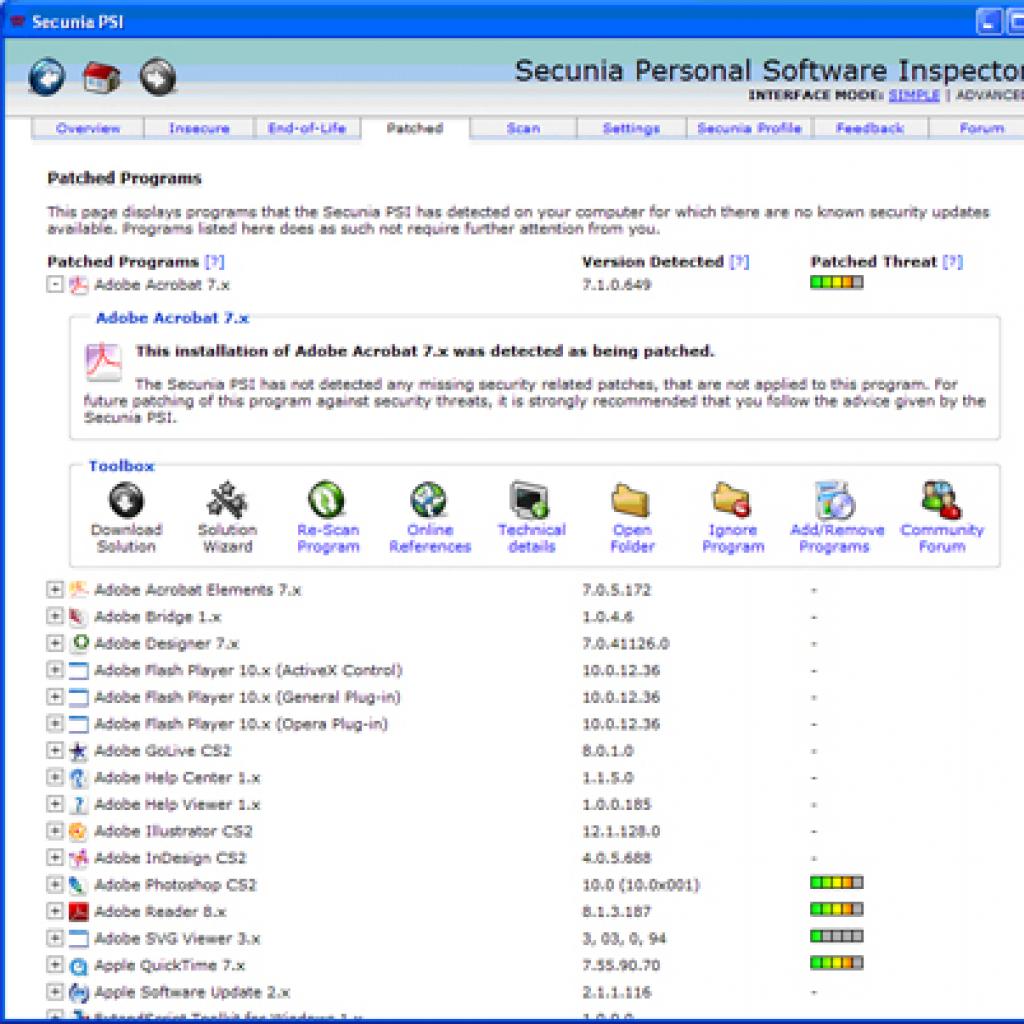Click the Adobe Acrobat 7.x threat rating bar
Screen dimensions: 1024x1024
pyautogui.click(x=837, y=282)
